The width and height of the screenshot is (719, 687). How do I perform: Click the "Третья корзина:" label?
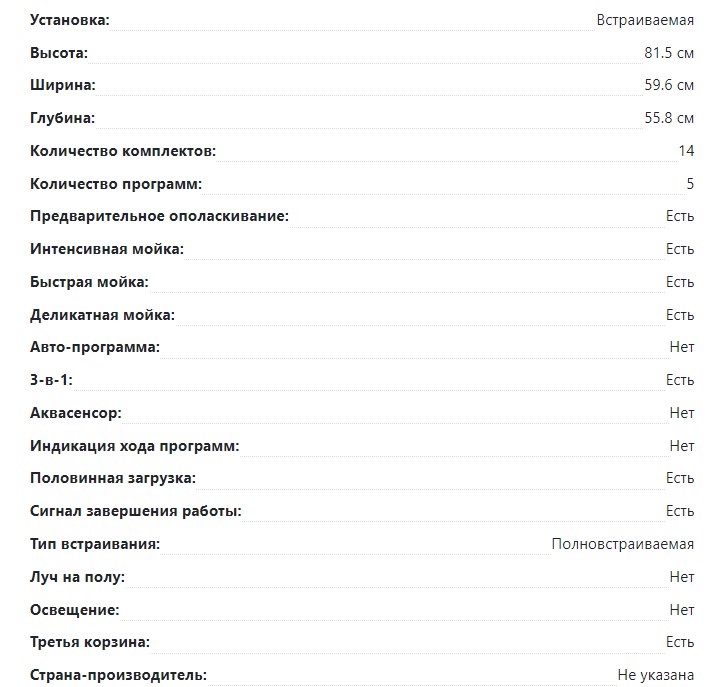(90, 642)
